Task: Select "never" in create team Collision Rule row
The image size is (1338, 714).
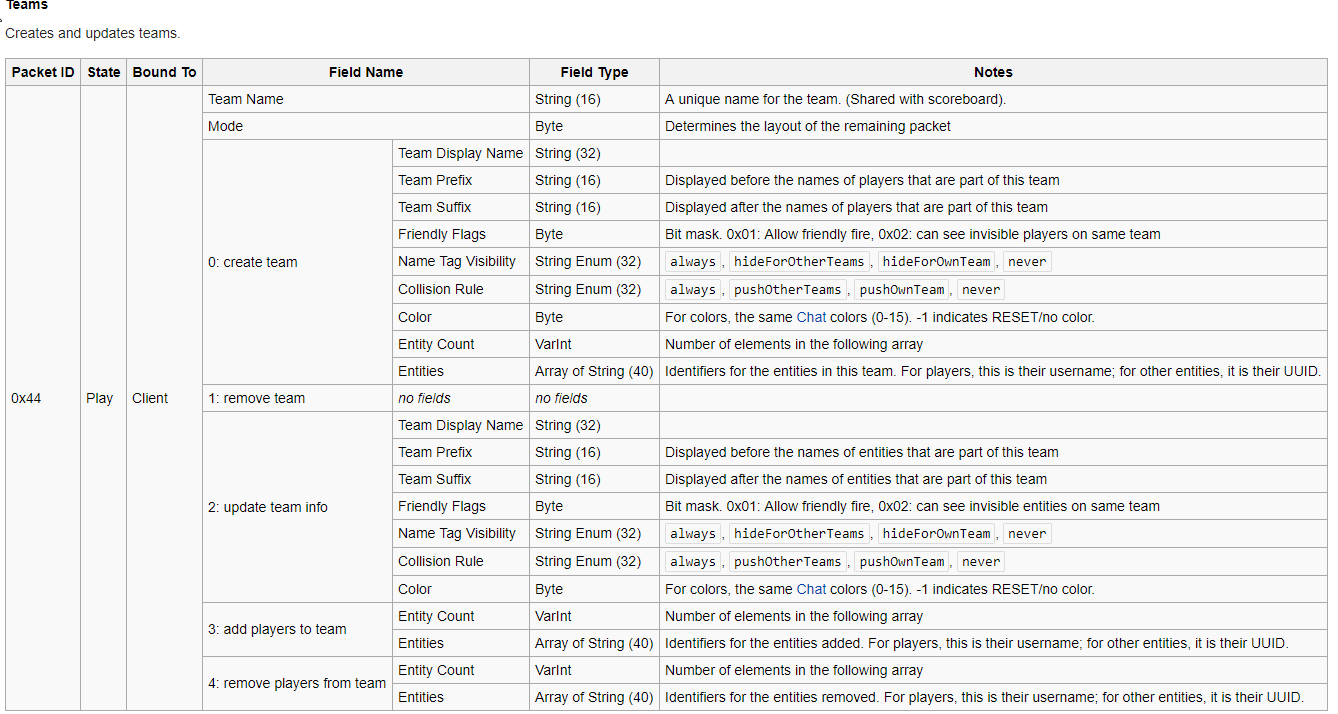Action: 981,290
